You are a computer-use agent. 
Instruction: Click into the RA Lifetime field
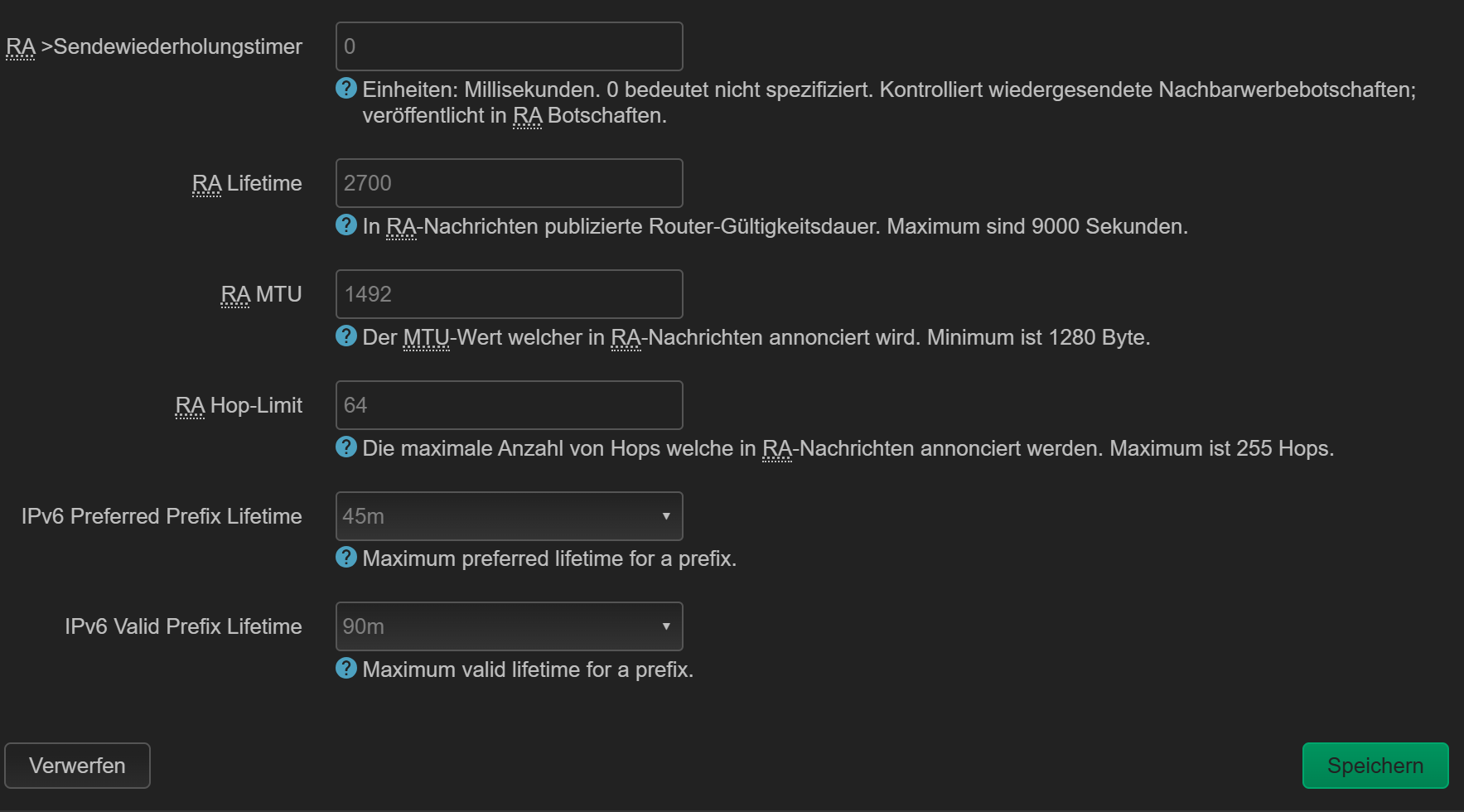509,183
